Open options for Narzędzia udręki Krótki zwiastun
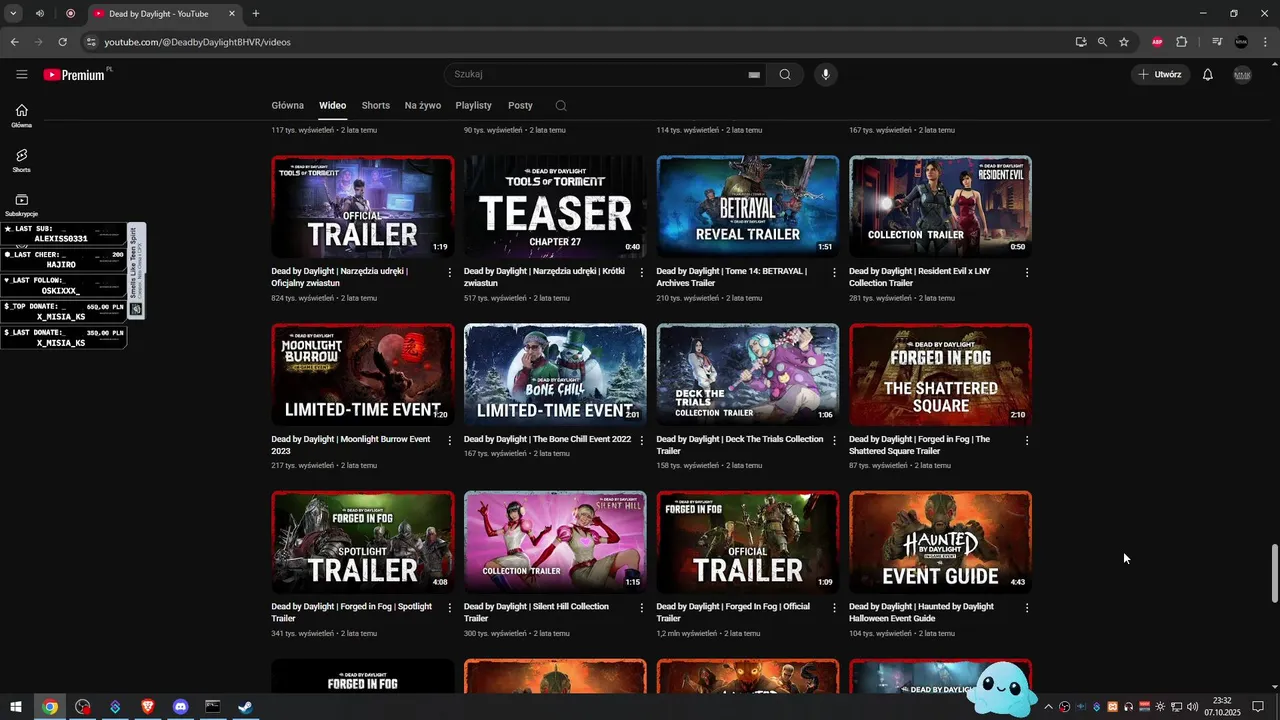This screenshot has height=720, width=1280. click(x=641, y=272)
